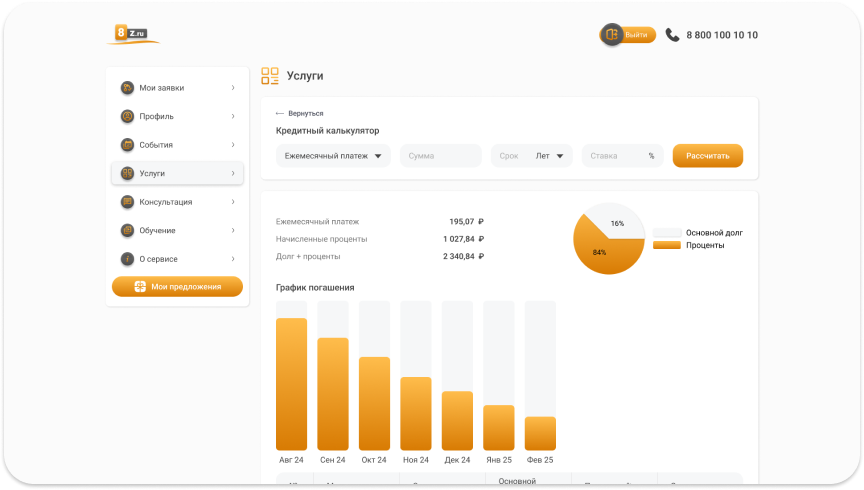Click the Сумма input field
This screenshot has width=864, height=490.
(x=440, y=156)
